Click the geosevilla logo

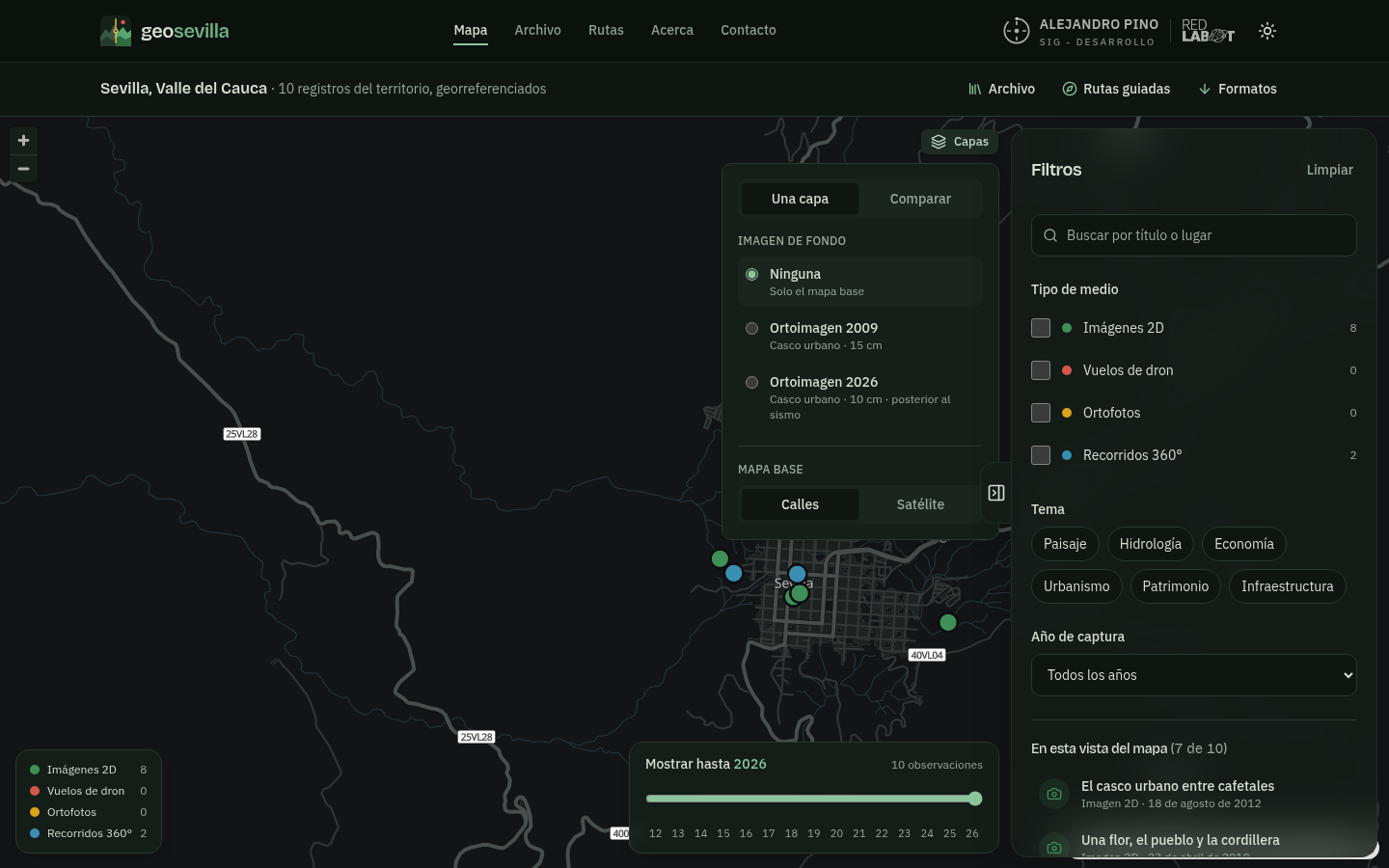pos(165,31)
